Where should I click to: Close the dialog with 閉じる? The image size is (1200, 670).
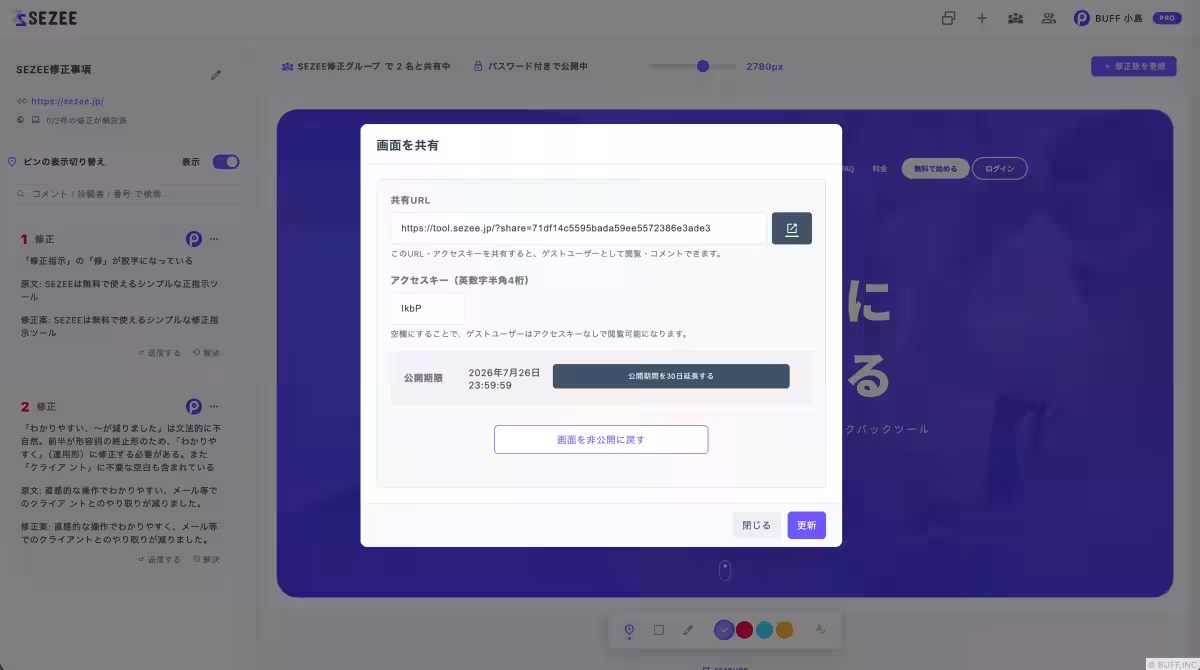[x=756, y=525]
